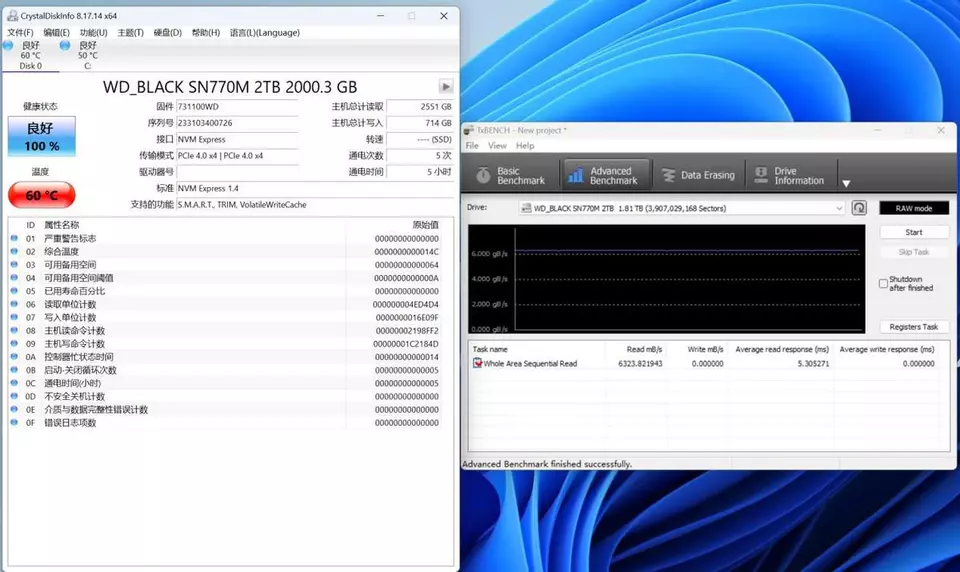Click the Whole Area Sequential Read task icon
960x572 pixels.
pyautogui.click(x=477, y=364)
